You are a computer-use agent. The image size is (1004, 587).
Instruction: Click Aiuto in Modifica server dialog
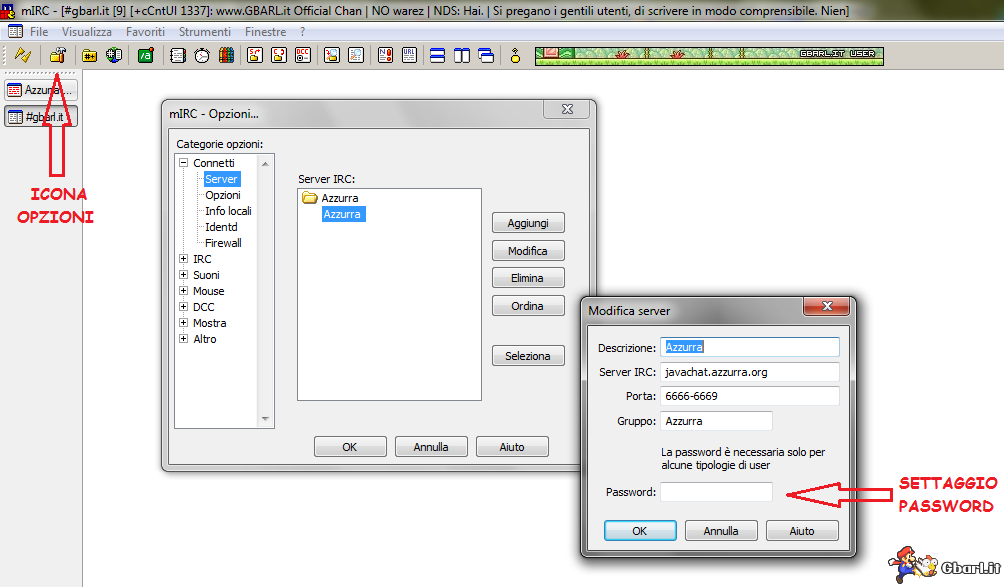pos(802,531)
